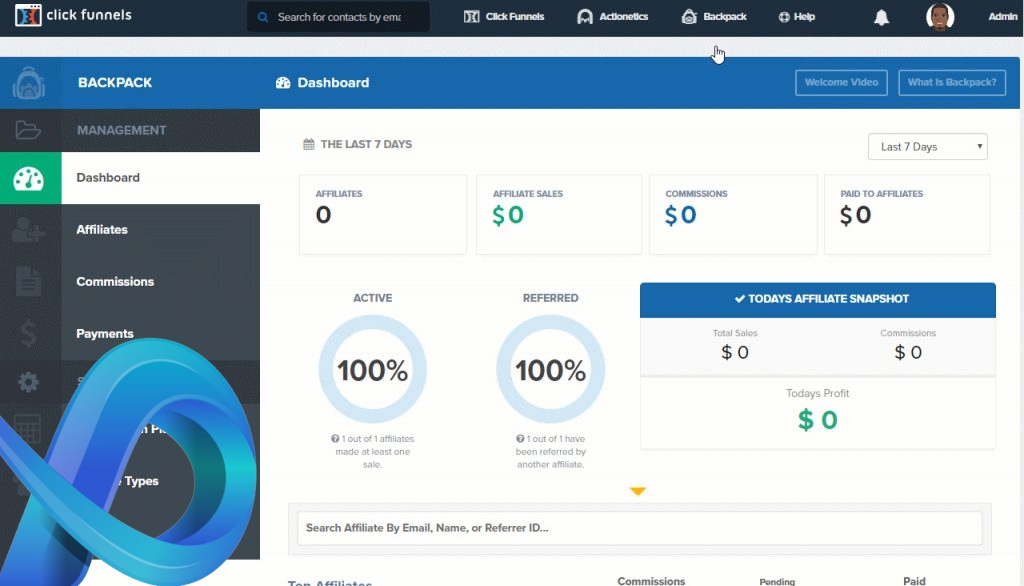Focus the contacts search field
This screenshot has height=586, width=1024.
tap(338, 17)
